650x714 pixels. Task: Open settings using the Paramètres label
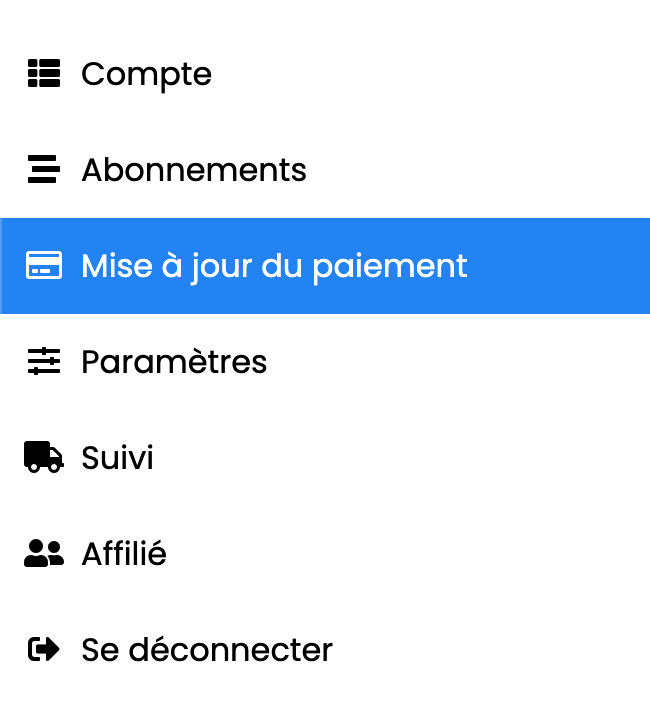(174, 361)
